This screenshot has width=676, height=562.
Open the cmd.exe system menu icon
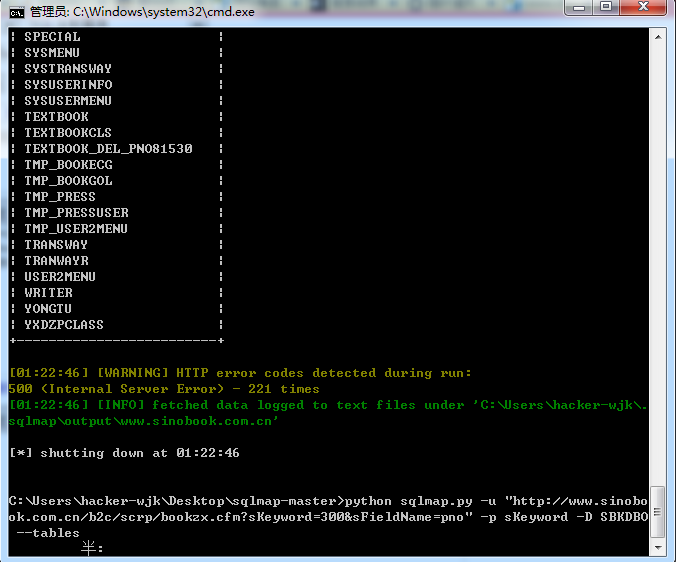16,12
